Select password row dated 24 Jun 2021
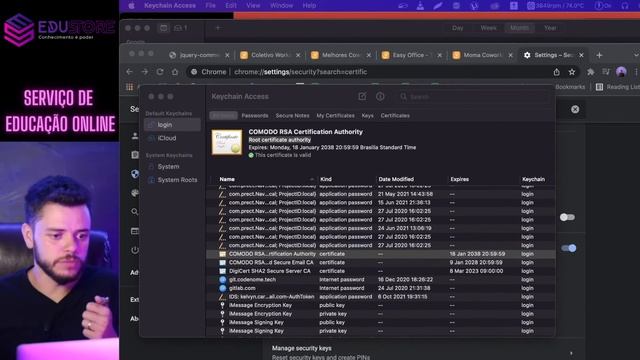 point(380,228)
